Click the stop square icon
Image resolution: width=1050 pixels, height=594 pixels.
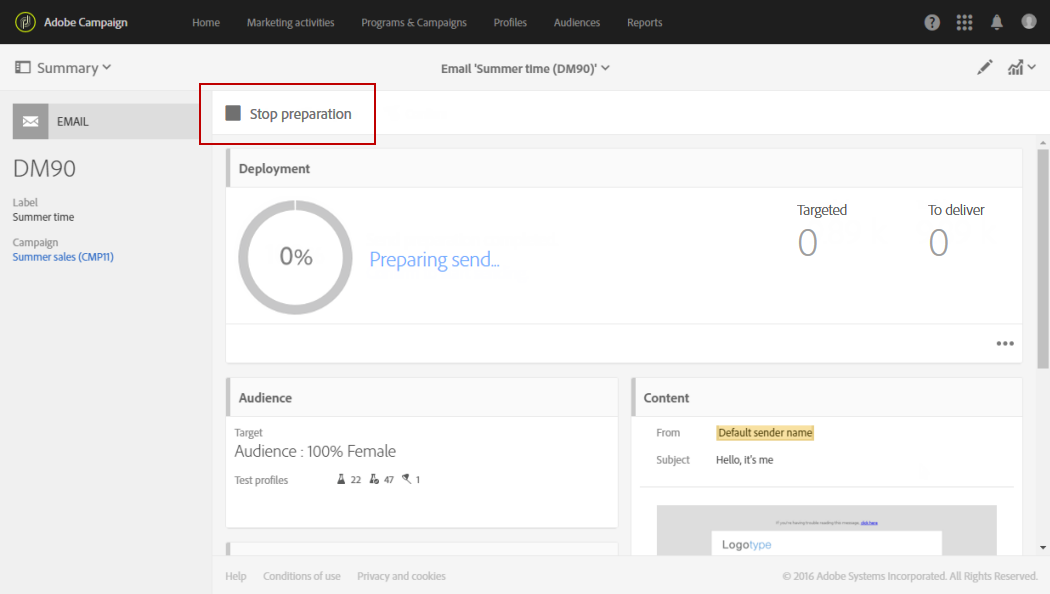tap(233, 113)
